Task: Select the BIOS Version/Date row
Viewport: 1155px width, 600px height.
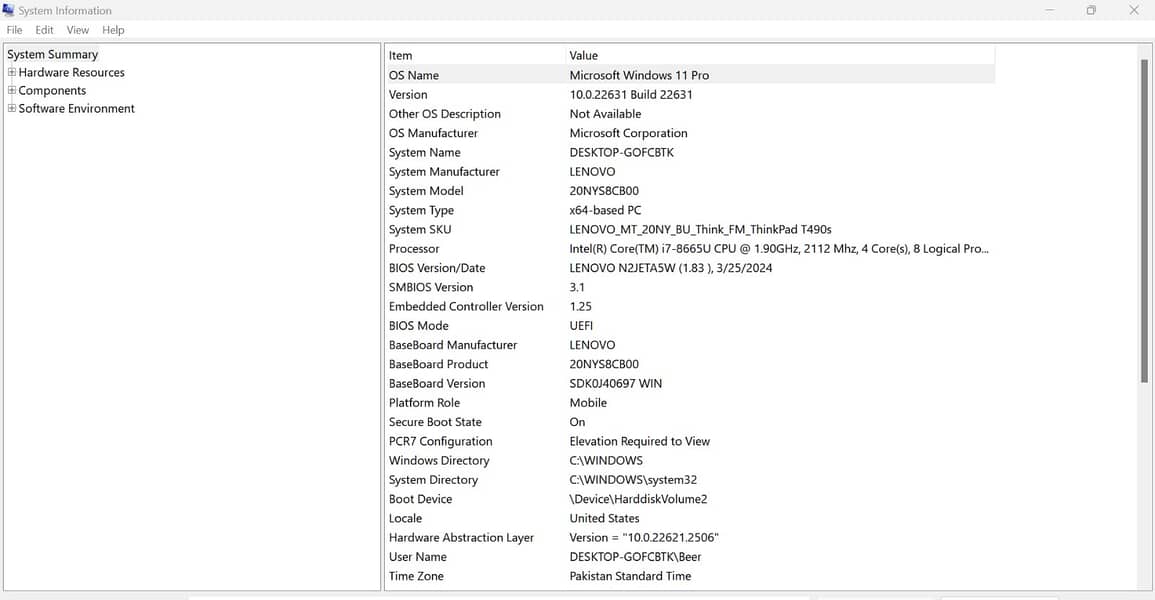Action: pyautogui.click(x=437, y=268)
